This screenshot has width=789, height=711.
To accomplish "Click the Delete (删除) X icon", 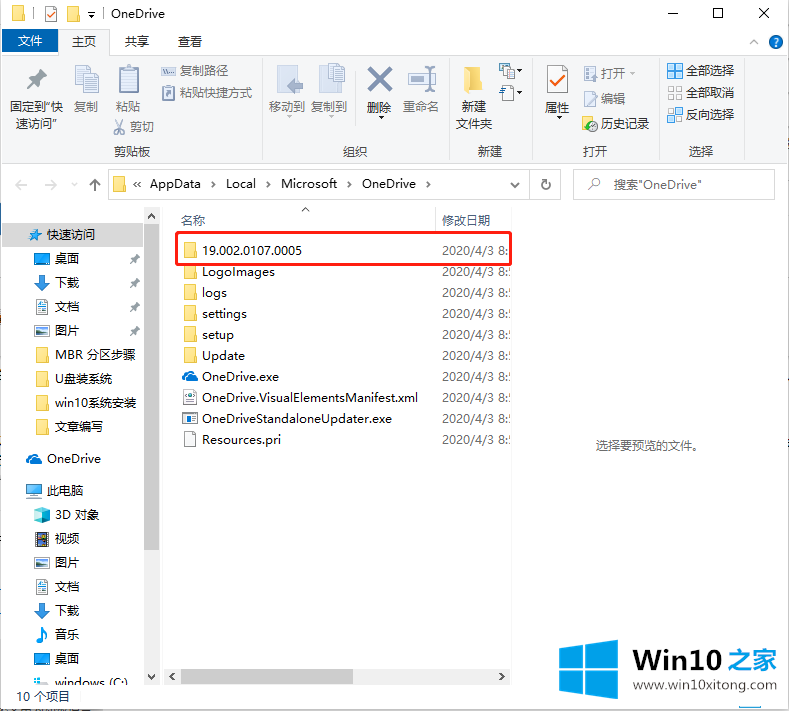I will [379, 80].
